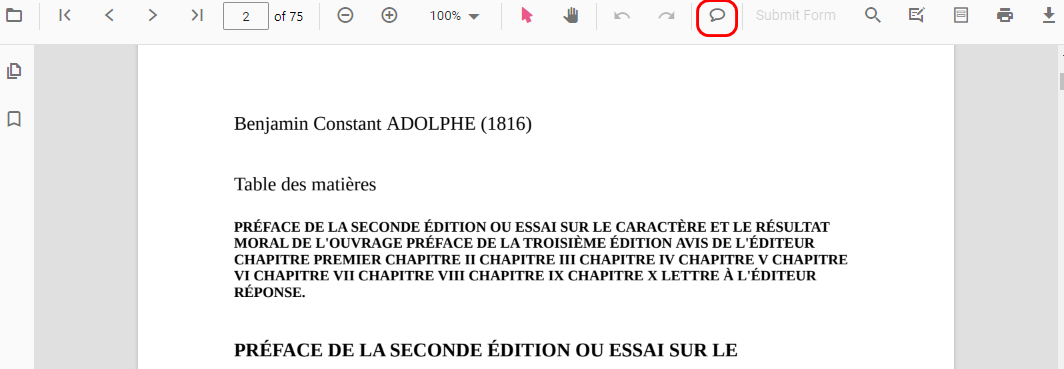1064x369 pixels.
Task: Show page thumbnails panel in sidebar
Action: [x=14, y=71]
